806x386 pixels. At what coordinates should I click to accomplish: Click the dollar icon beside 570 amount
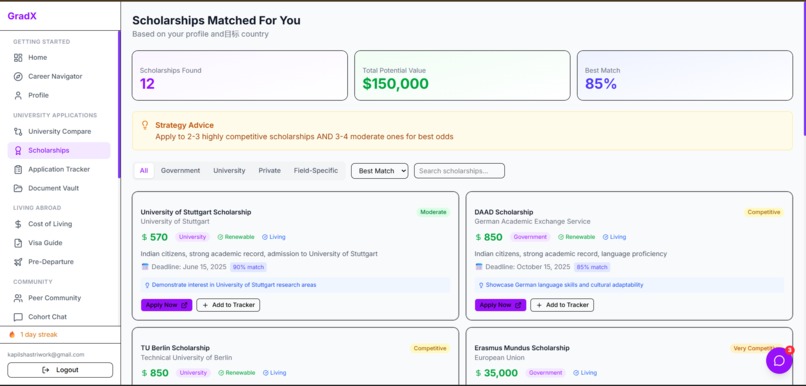tap(144, 237)
